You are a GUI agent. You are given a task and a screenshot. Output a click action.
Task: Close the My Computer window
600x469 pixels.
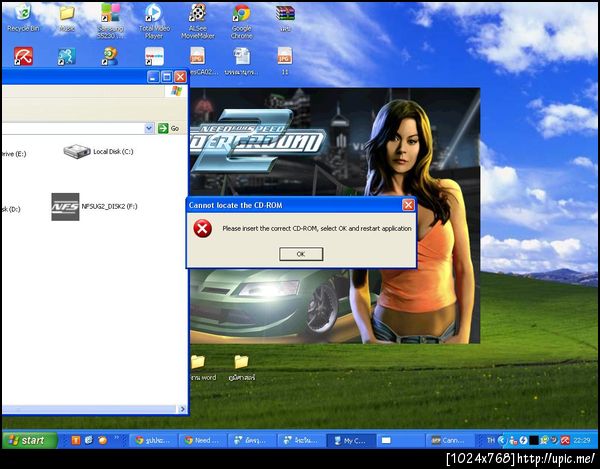pyautogui.click(x=180, y=77)
